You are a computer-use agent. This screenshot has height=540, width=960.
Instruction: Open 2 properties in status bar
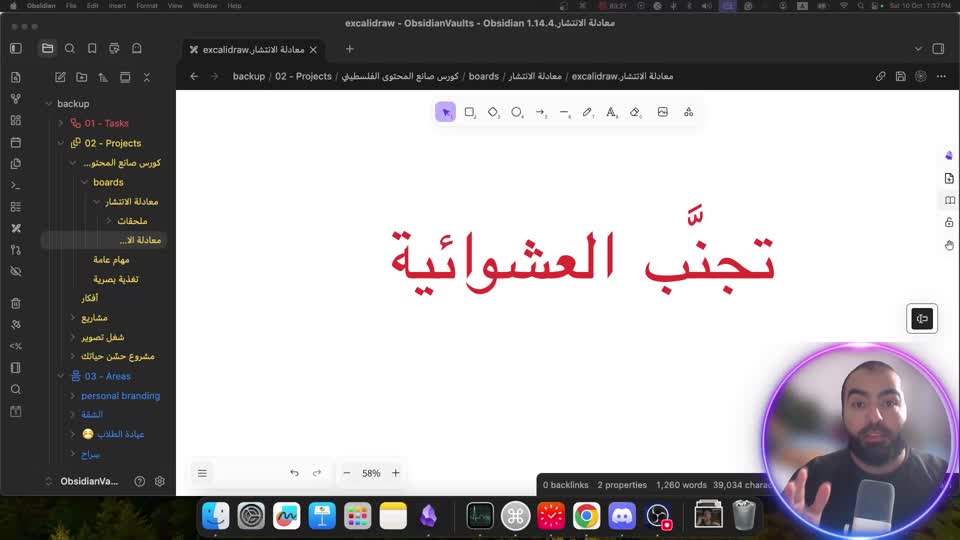622,485
